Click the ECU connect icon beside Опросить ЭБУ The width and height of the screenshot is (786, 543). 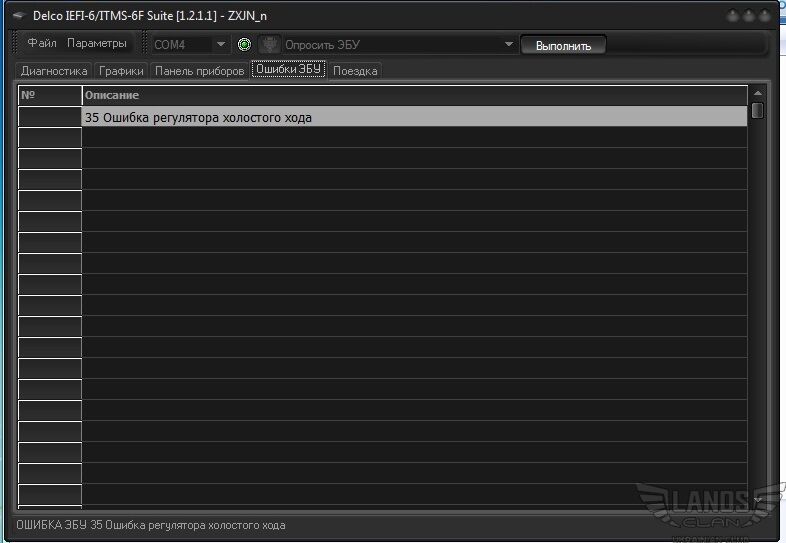point(269,45)
